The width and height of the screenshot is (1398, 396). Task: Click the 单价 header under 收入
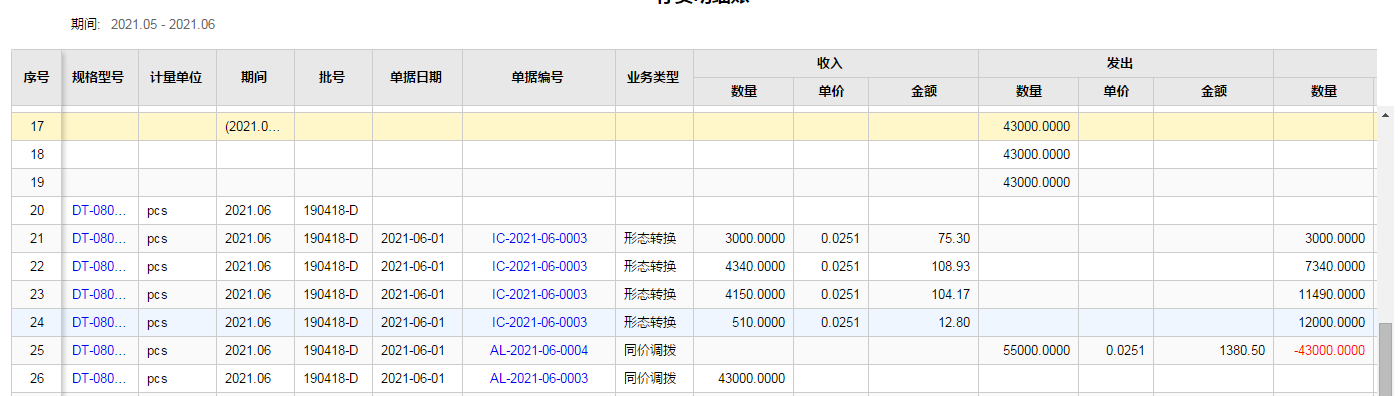(830, 91)
